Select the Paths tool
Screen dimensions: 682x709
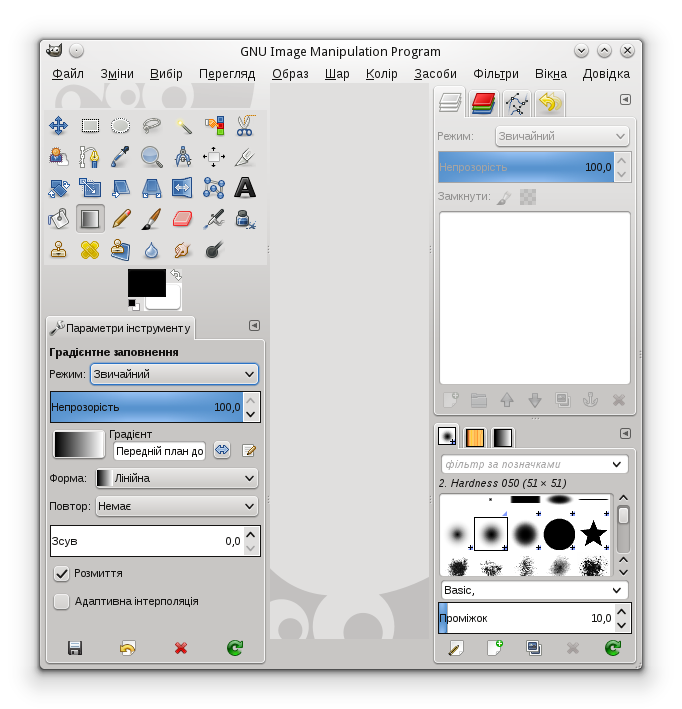click(90, 156)
